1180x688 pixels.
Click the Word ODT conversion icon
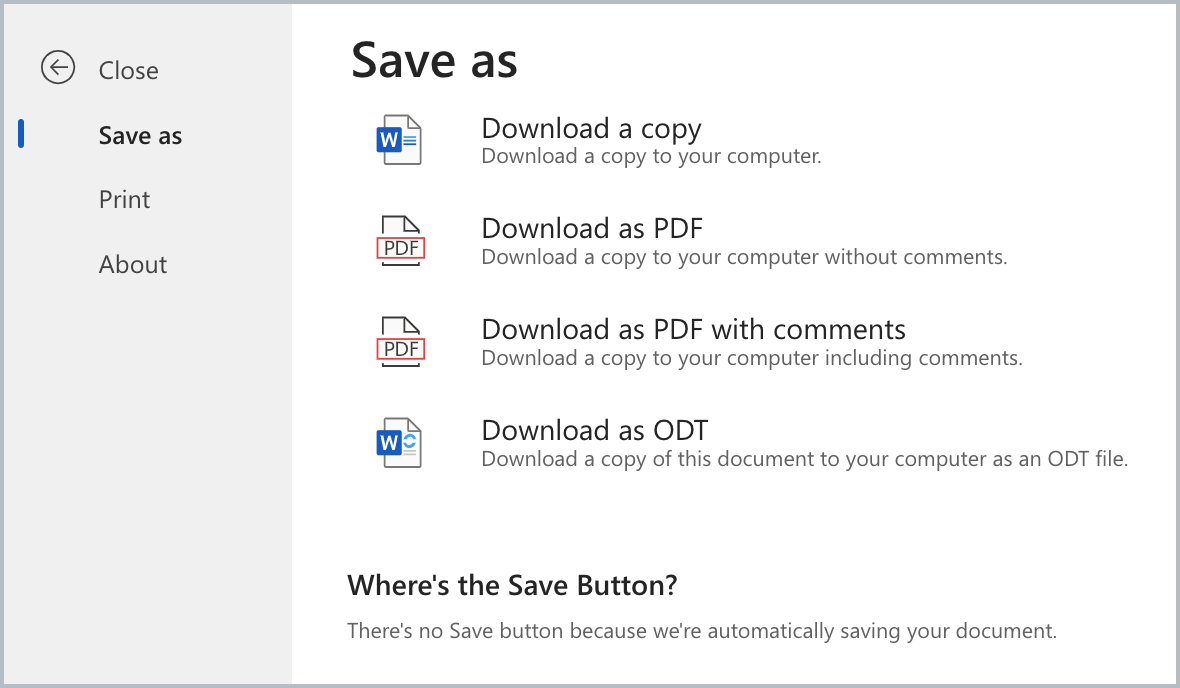click(x=399, y=443)
